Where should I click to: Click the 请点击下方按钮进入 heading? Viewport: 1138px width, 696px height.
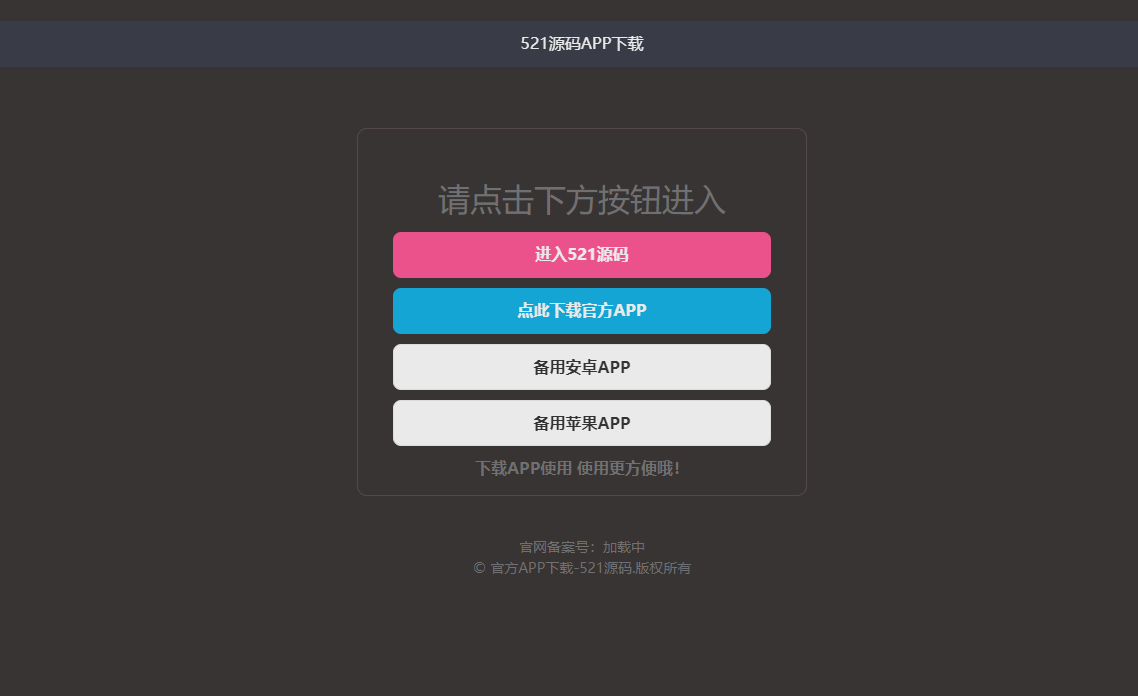(581, 201)
